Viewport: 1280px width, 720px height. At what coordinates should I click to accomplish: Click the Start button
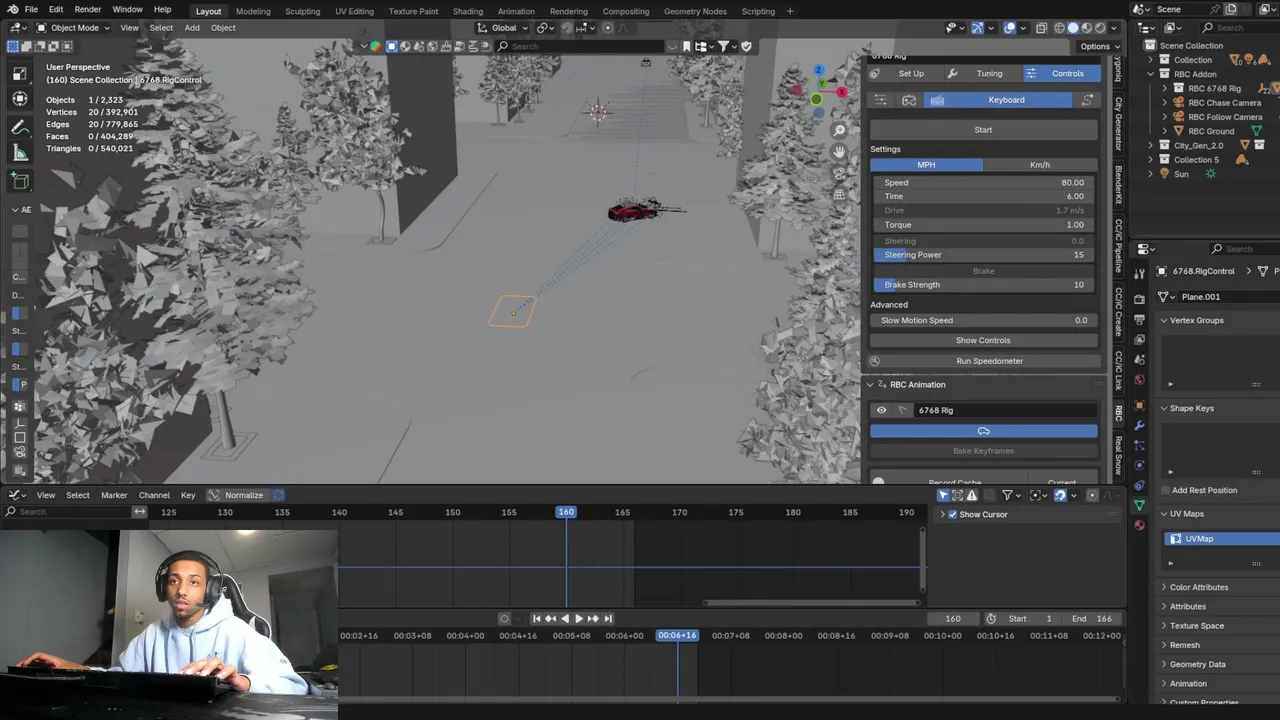click(x=984, y=130)
